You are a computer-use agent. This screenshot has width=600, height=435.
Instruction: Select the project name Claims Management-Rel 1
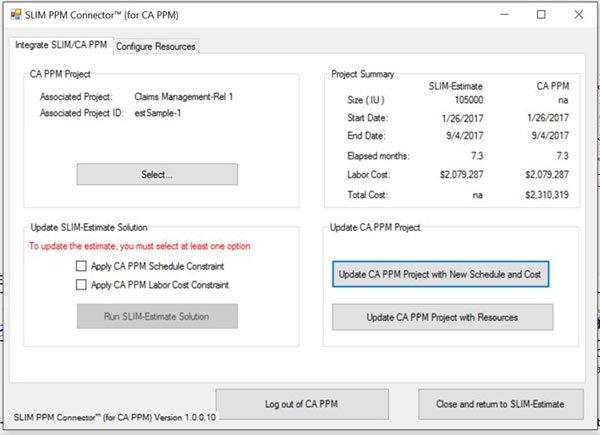183,97
